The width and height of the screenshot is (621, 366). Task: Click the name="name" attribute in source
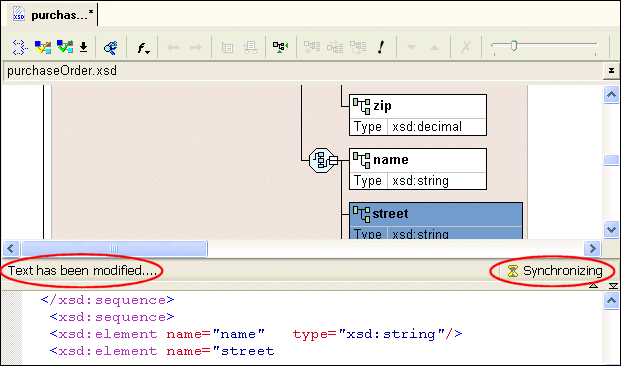coord(215,334)
